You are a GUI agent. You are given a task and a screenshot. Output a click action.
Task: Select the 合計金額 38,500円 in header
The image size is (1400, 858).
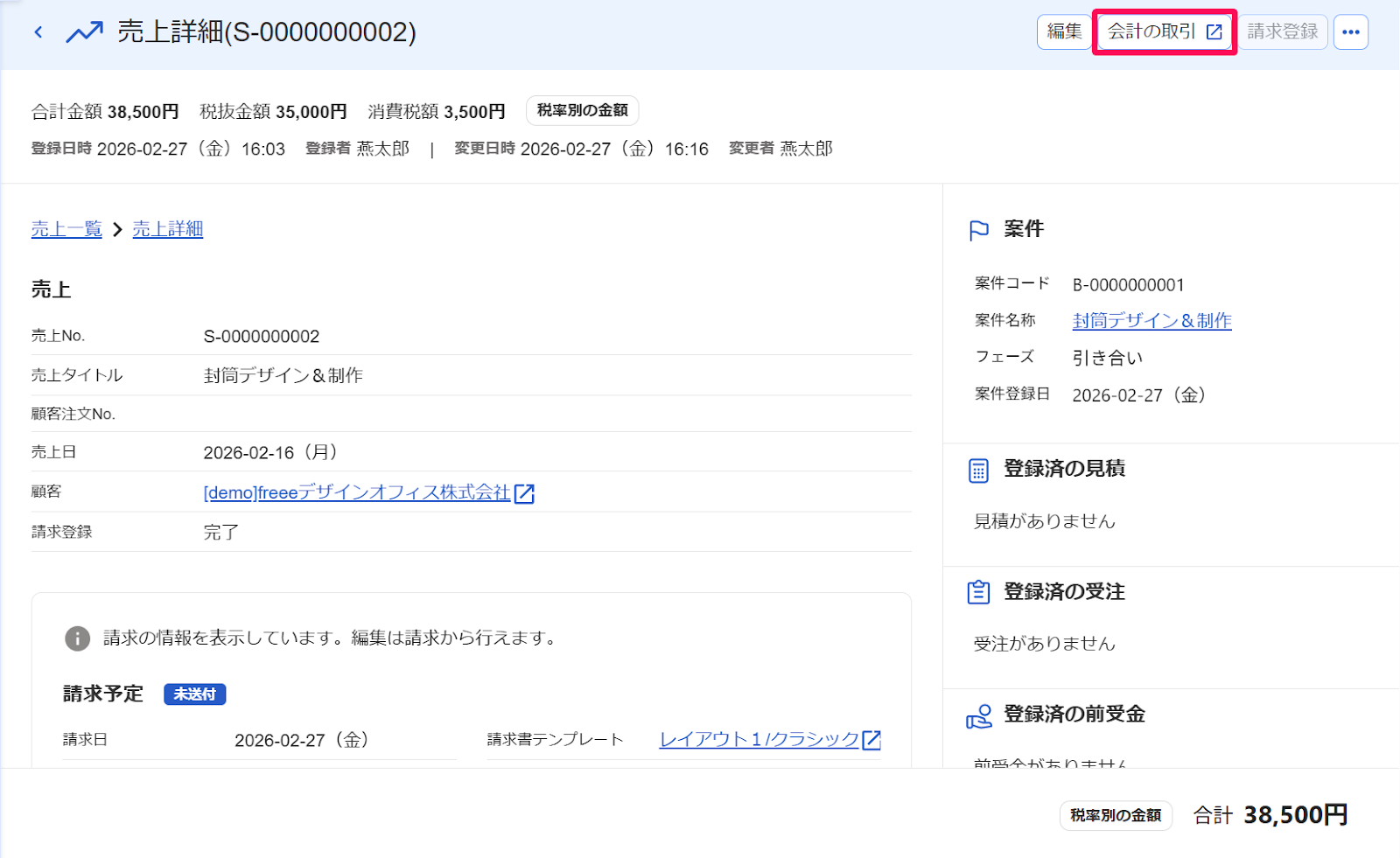pyautogui.click(x=105, y=112)
